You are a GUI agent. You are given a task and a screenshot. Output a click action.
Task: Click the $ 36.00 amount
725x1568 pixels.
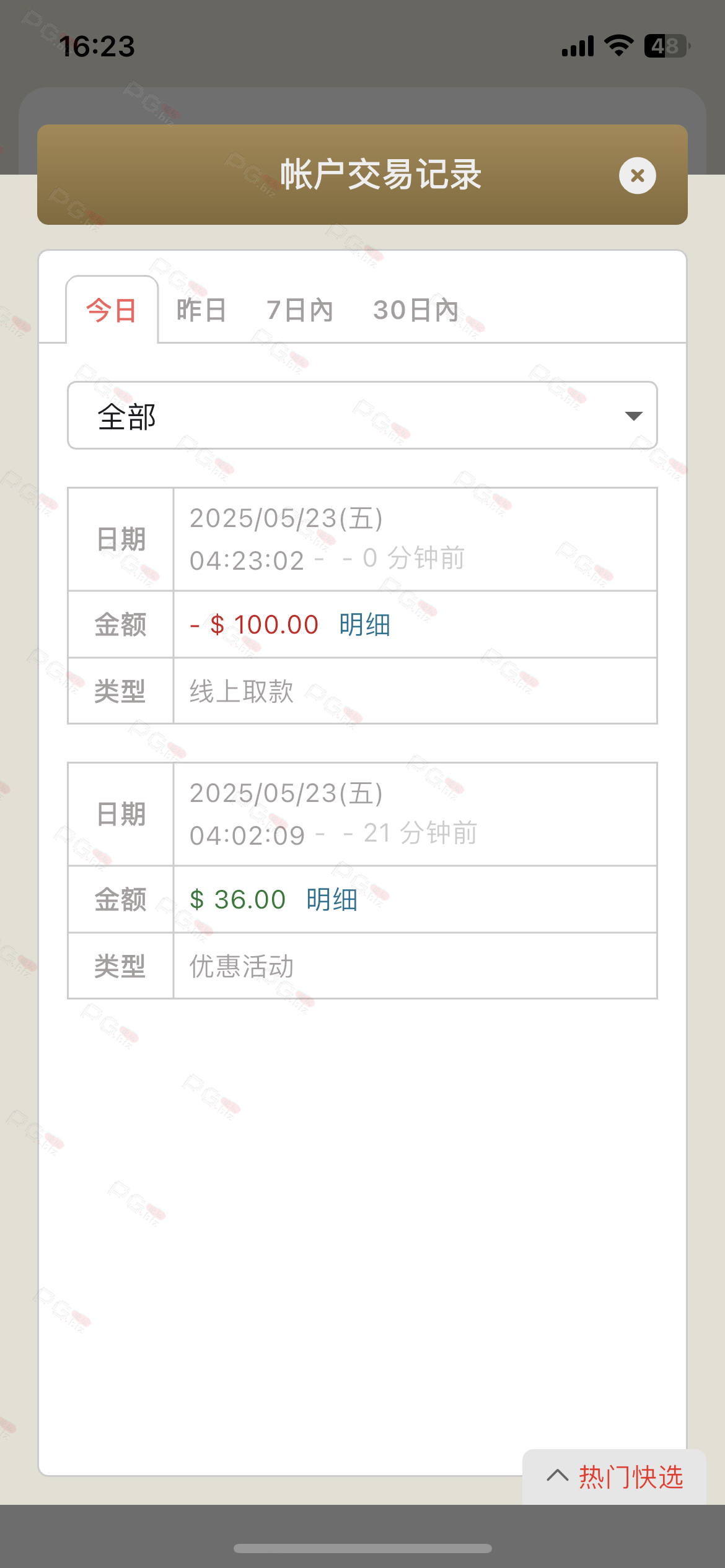pyautogui.click(x=238, y=899)
